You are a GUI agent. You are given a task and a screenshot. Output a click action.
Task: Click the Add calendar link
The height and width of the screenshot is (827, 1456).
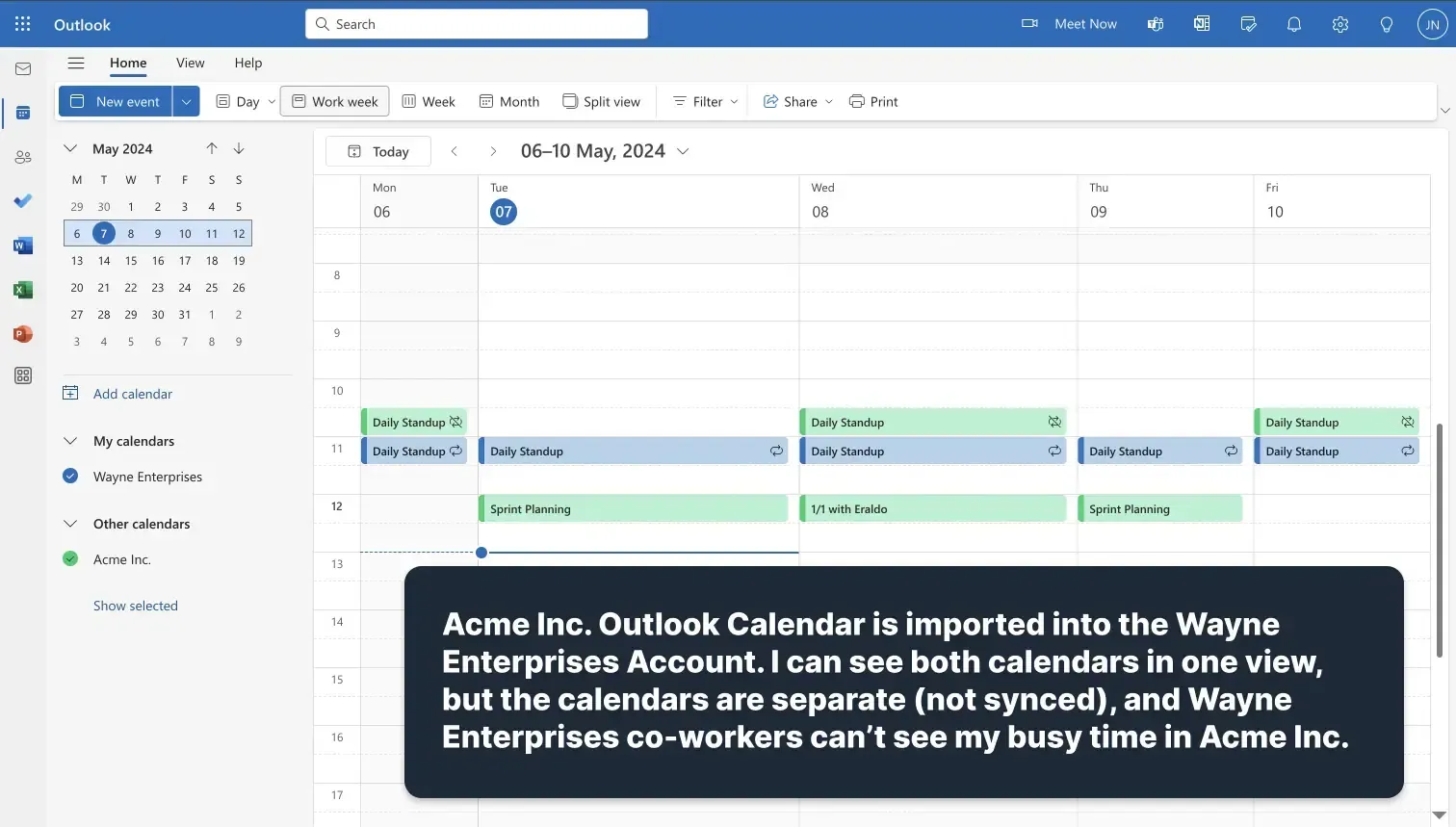coord(132,393)
